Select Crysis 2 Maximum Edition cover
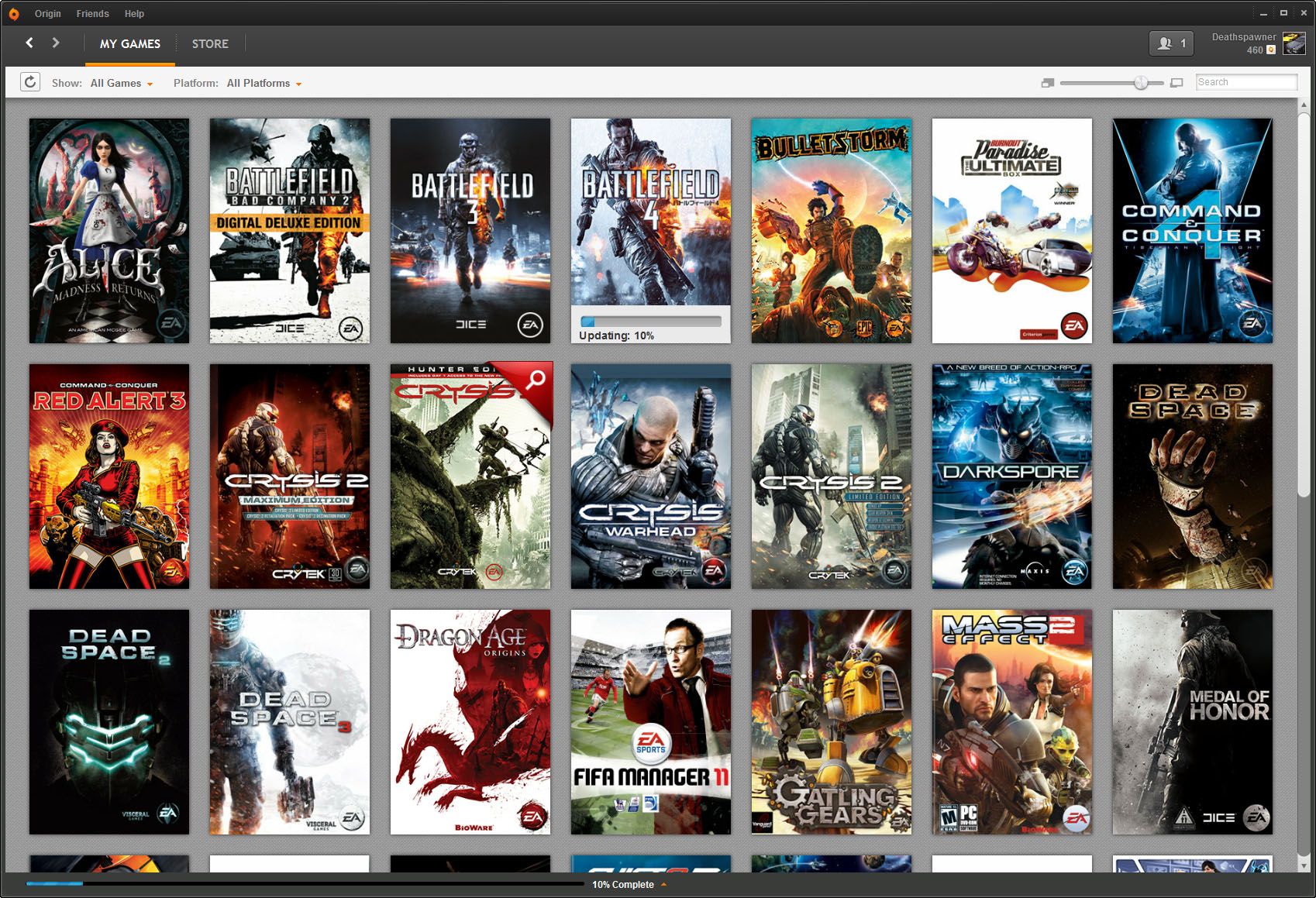Viewport: 1316px width, 898px height. point(290,477)
